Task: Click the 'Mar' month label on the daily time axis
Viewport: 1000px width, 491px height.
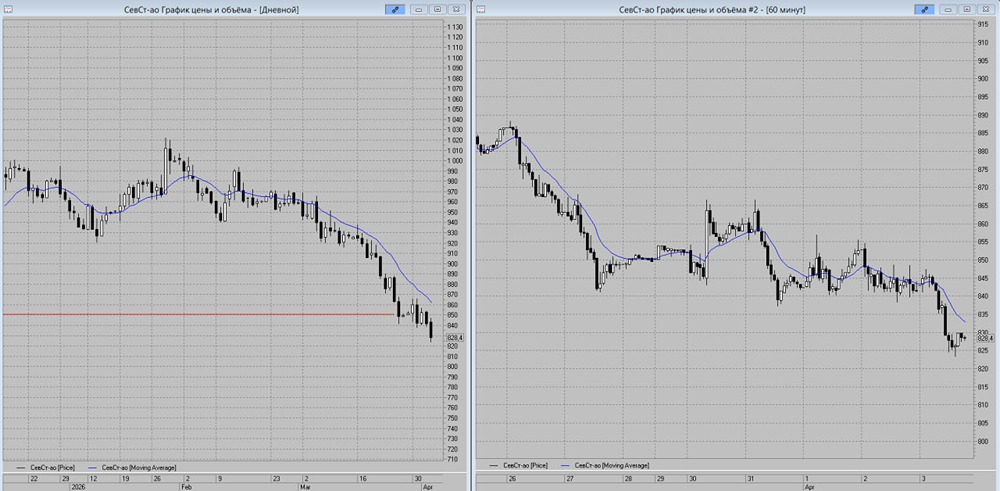Action: (x=305, y=485)
